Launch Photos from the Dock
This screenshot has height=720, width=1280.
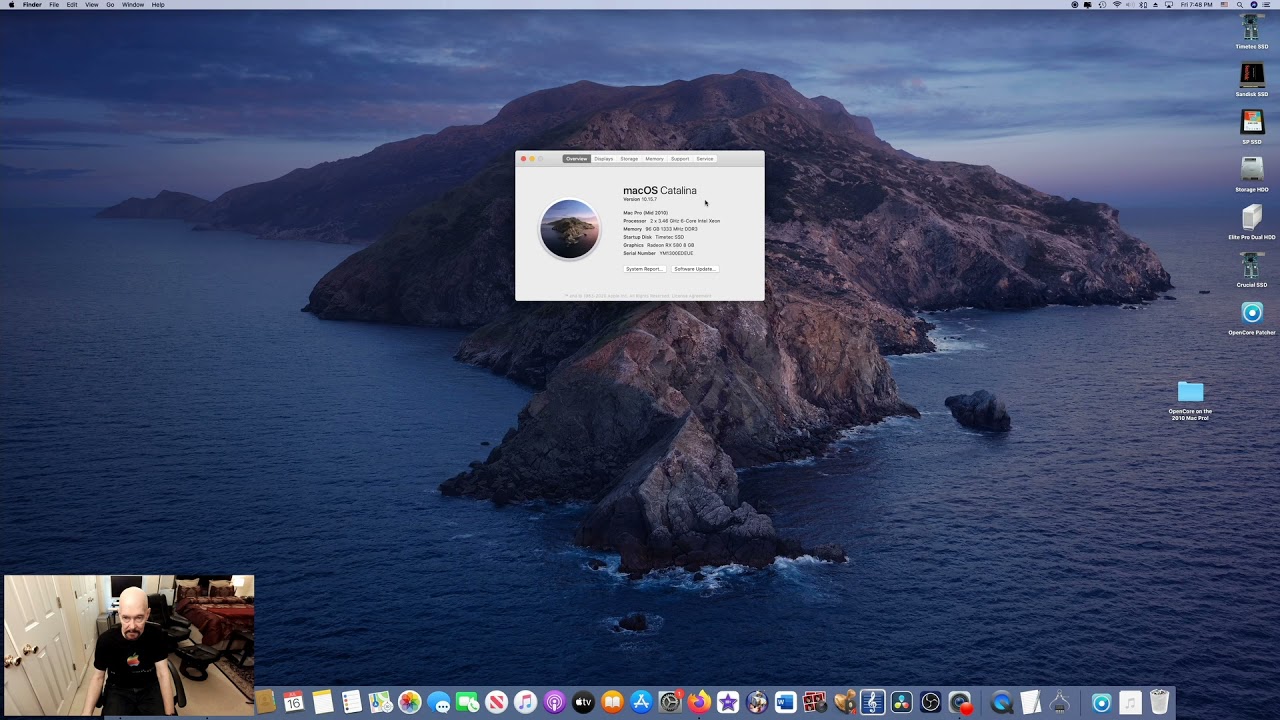[x=410, y=702]
